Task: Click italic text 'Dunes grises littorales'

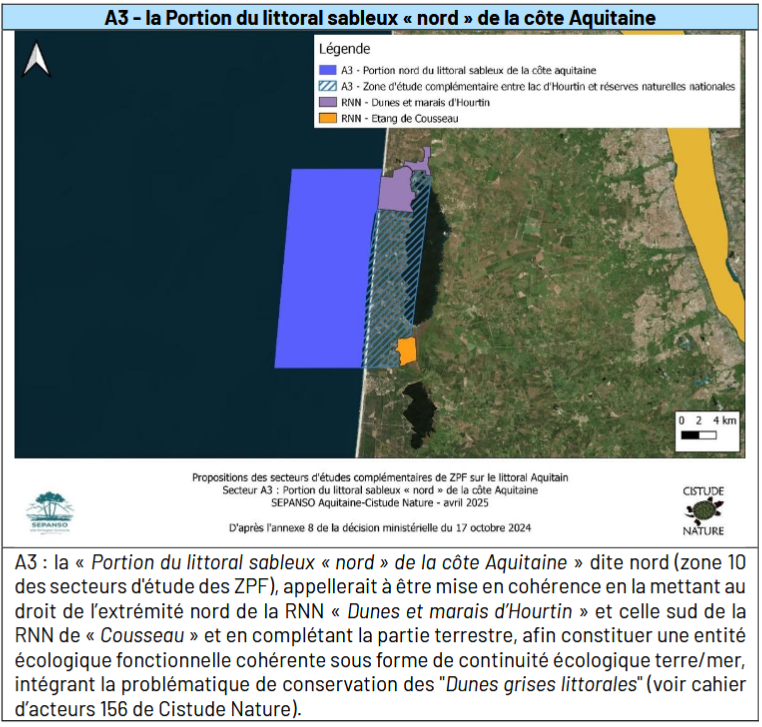Action: pos(541,684)
